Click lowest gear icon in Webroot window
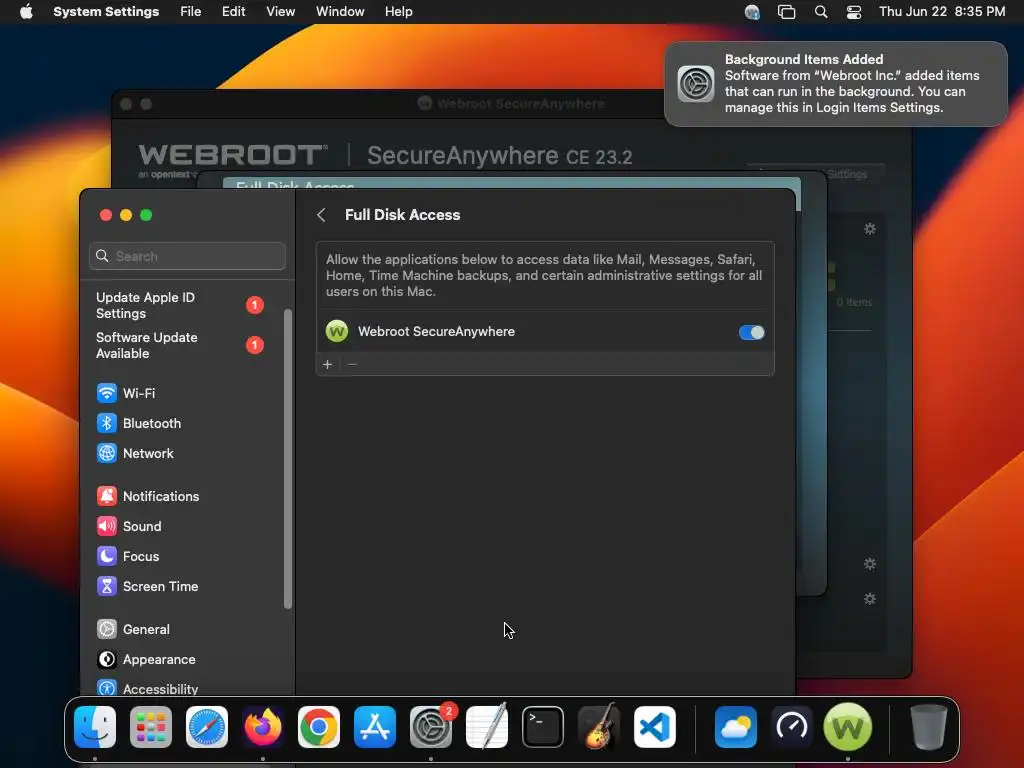This screenshot has height=768, width=1024. tap(870, 599)
